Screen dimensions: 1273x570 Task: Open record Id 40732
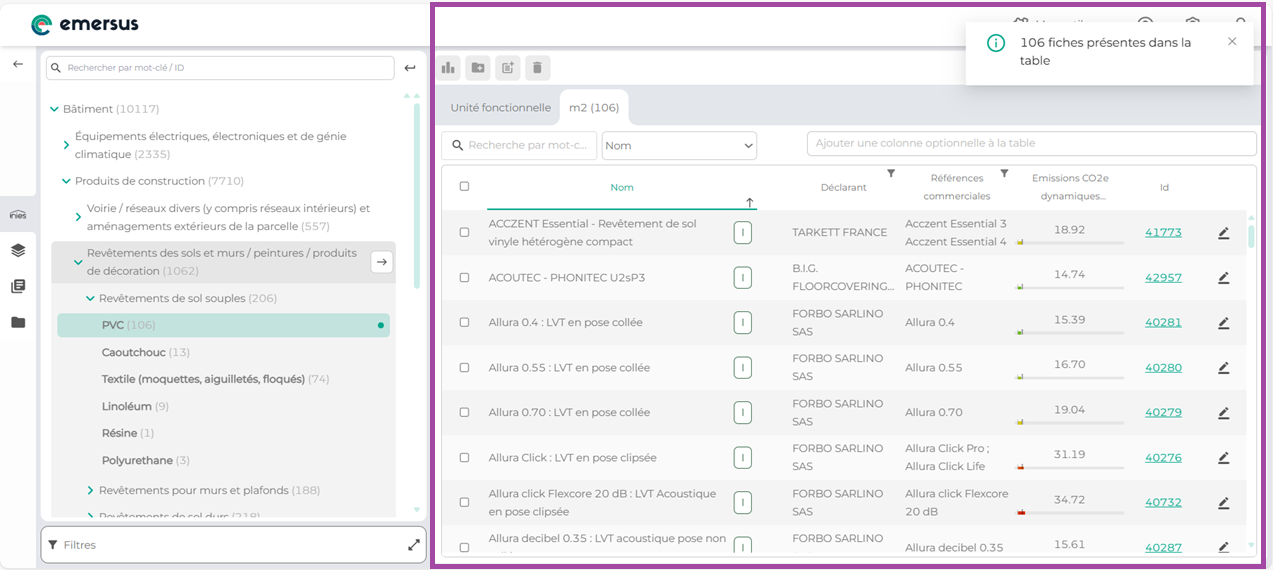pyautogui.click(x=1163, y=502)
